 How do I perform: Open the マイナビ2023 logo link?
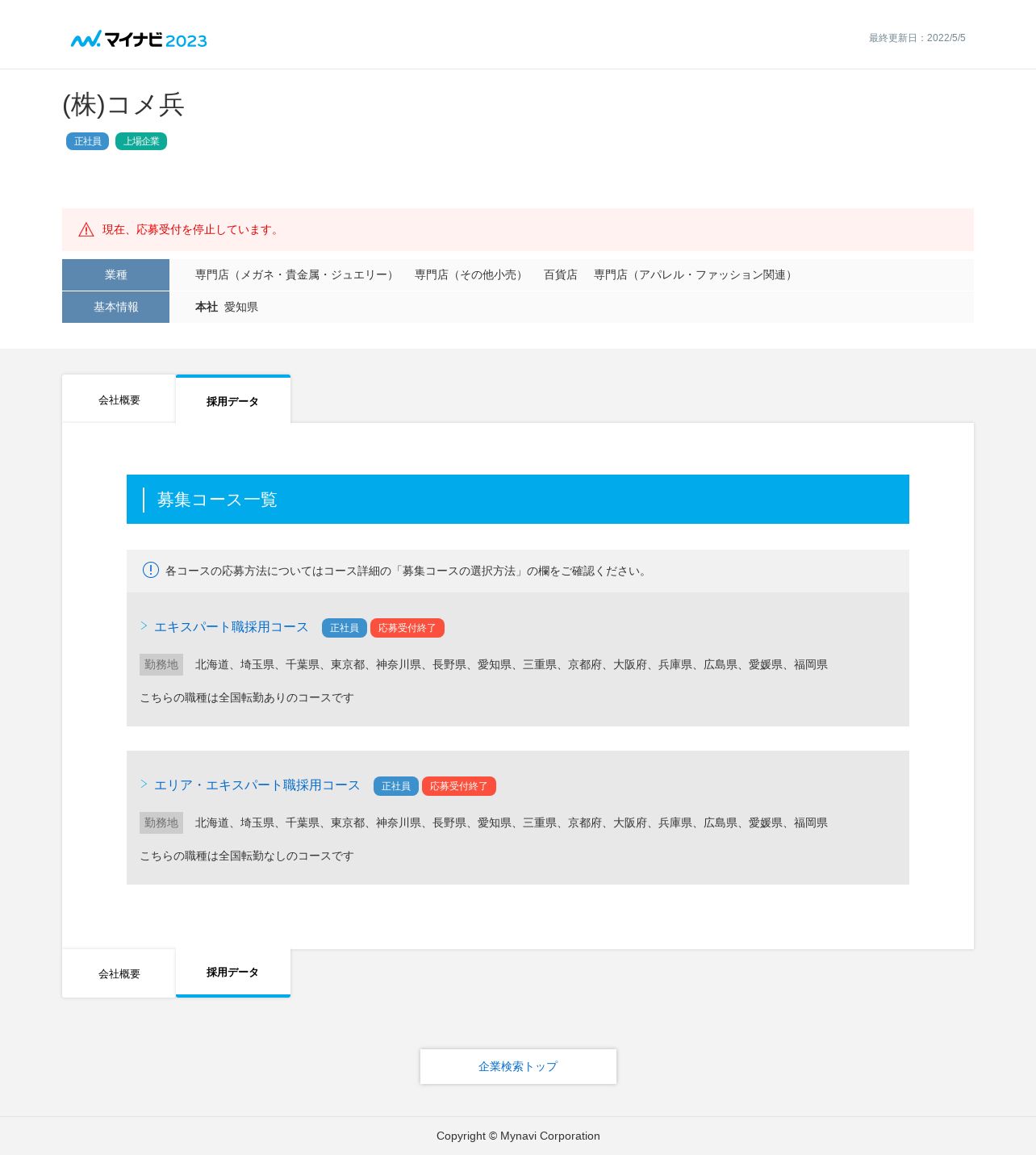(139, 40)
